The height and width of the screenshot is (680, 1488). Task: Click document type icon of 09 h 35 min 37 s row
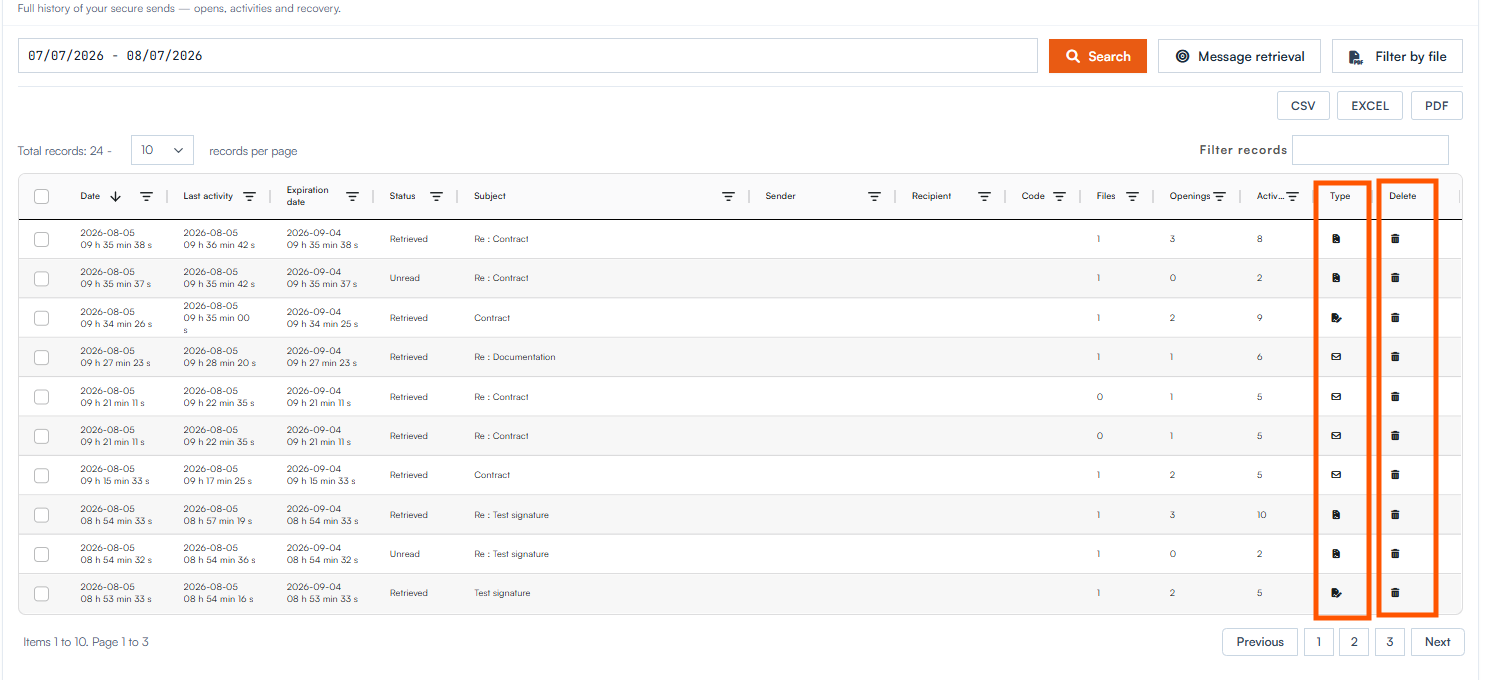pos(1336,278)
